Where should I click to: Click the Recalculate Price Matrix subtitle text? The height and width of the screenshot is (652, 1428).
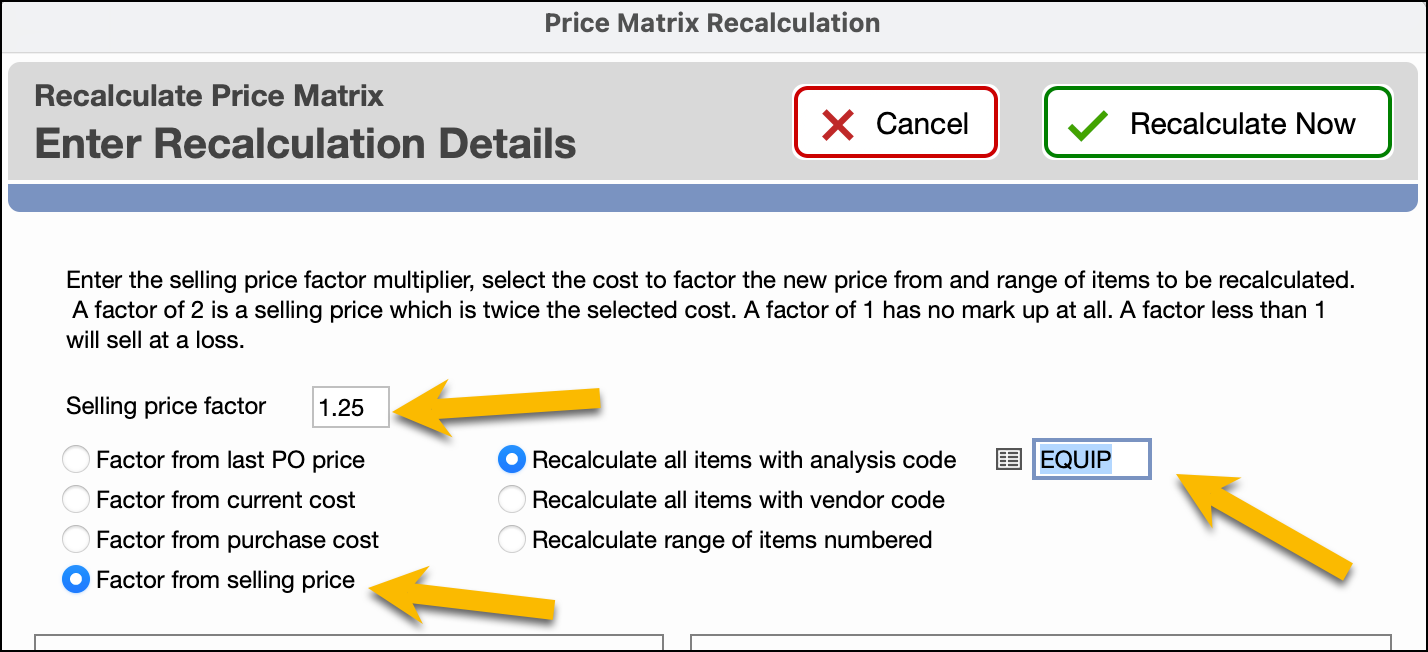(209, 97)
